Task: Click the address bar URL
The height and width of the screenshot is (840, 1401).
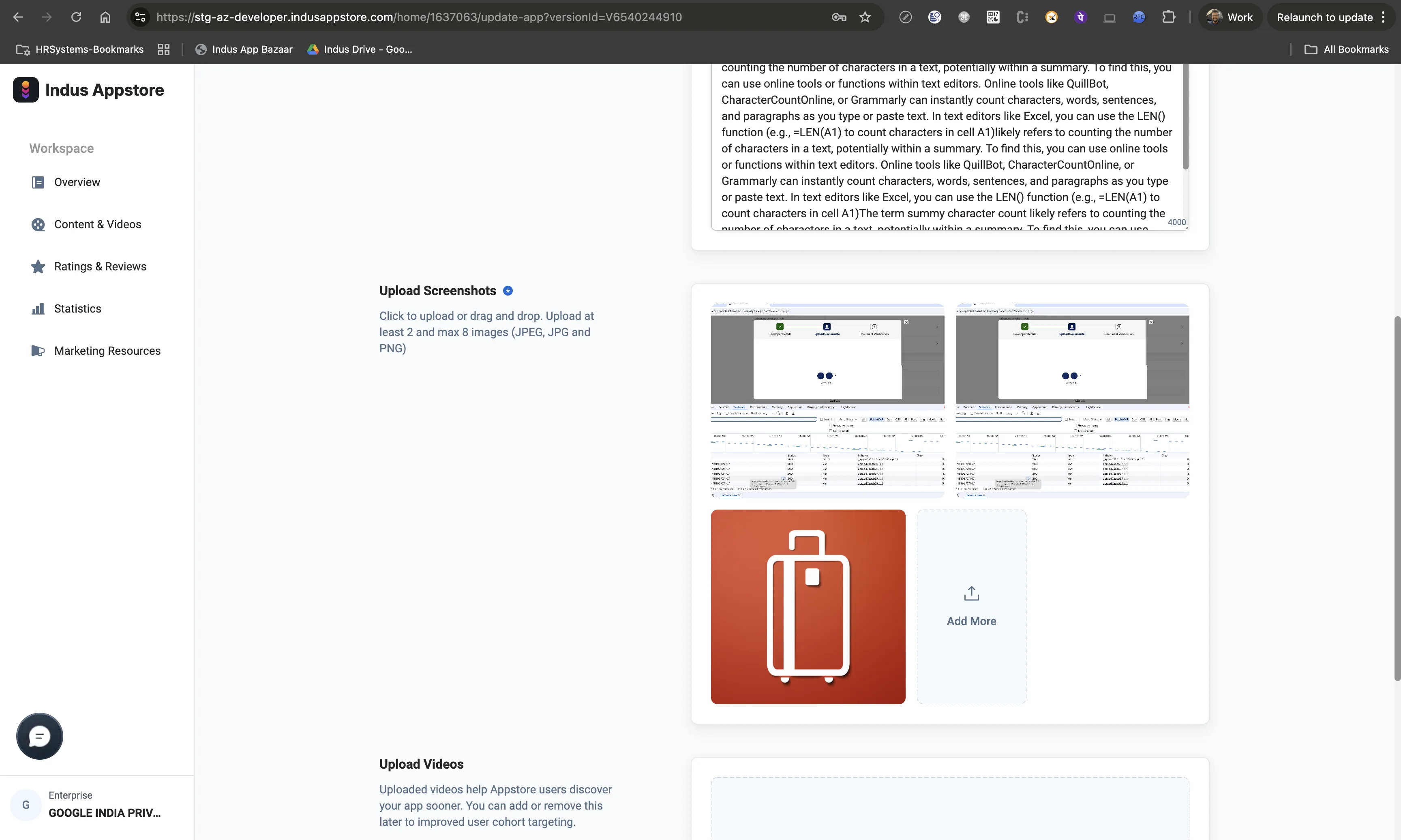Action: tap(419, 17)
